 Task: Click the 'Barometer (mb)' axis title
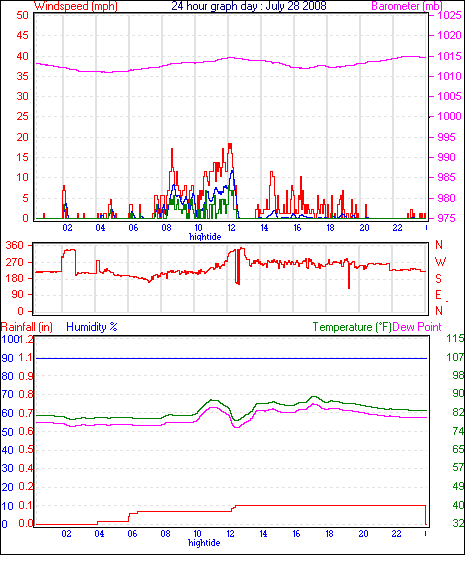(407, 6)
